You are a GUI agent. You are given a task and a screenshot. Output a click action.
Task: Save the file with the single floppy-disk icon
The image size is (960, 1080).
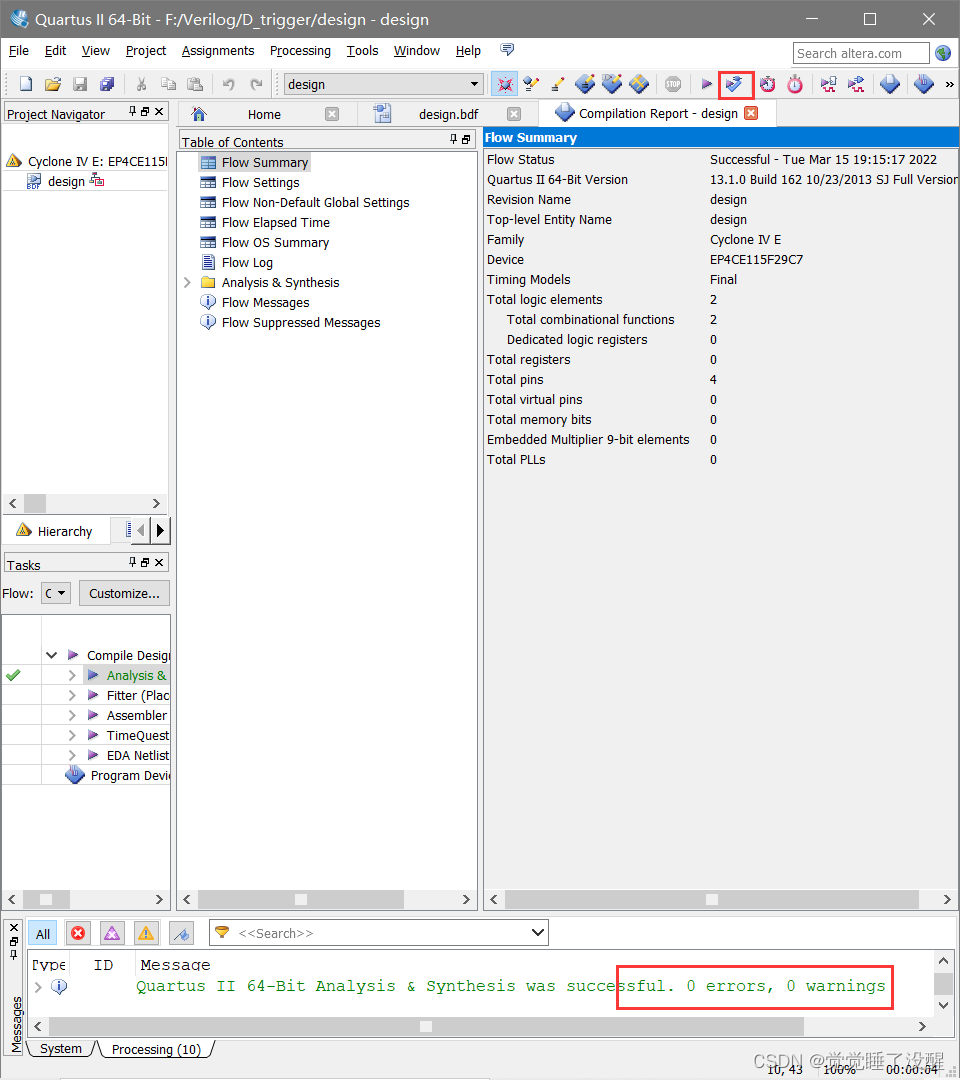tap(80, 84)
